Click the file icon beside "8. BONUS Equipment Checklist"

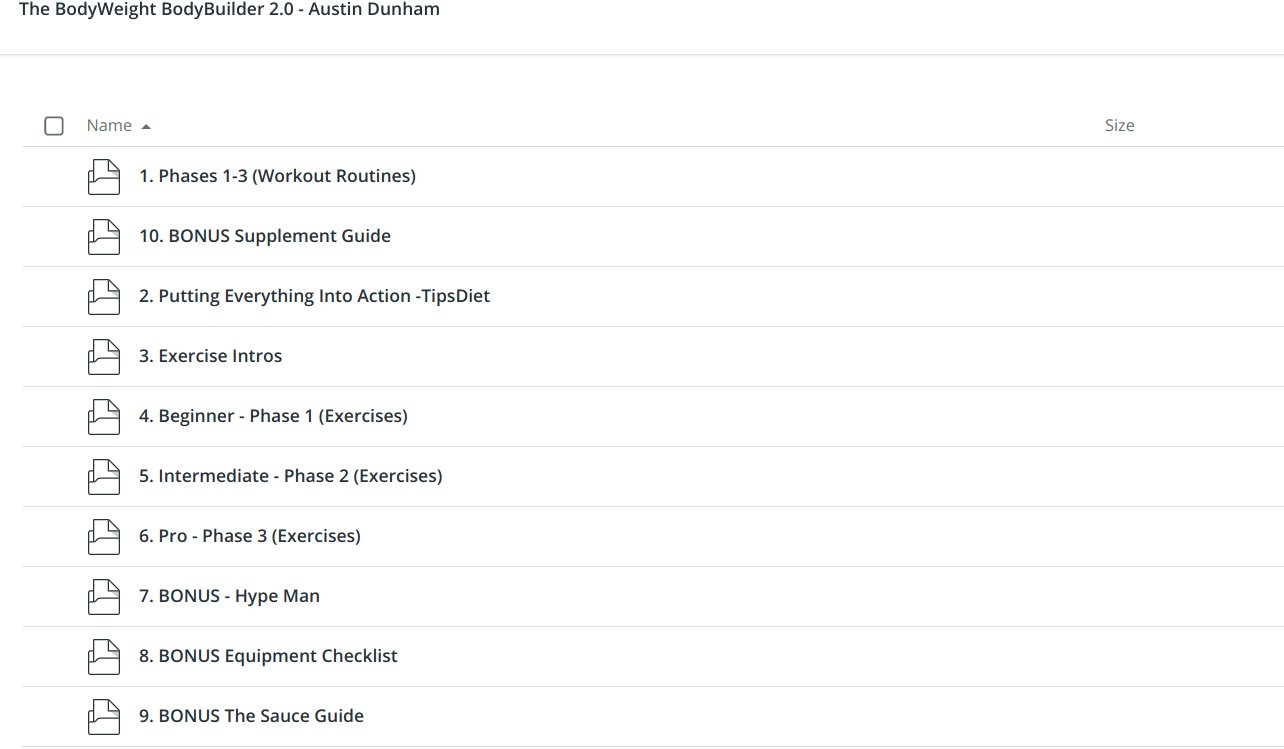pyautogui.click(x=103, y=657)
